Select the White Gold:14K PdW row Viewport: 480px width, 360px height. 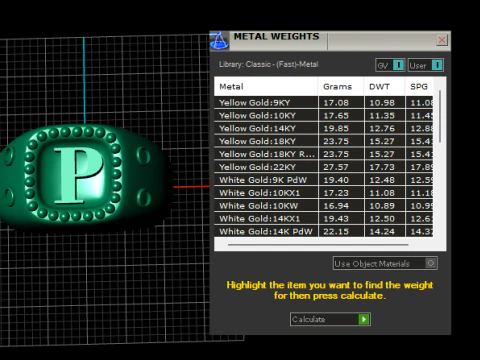[x=324, y=231]
